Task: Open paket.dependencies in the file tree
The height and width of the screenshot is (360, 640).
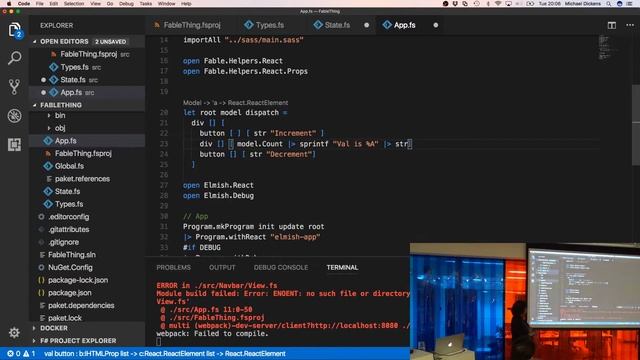Action: click(x=81, y=305)
